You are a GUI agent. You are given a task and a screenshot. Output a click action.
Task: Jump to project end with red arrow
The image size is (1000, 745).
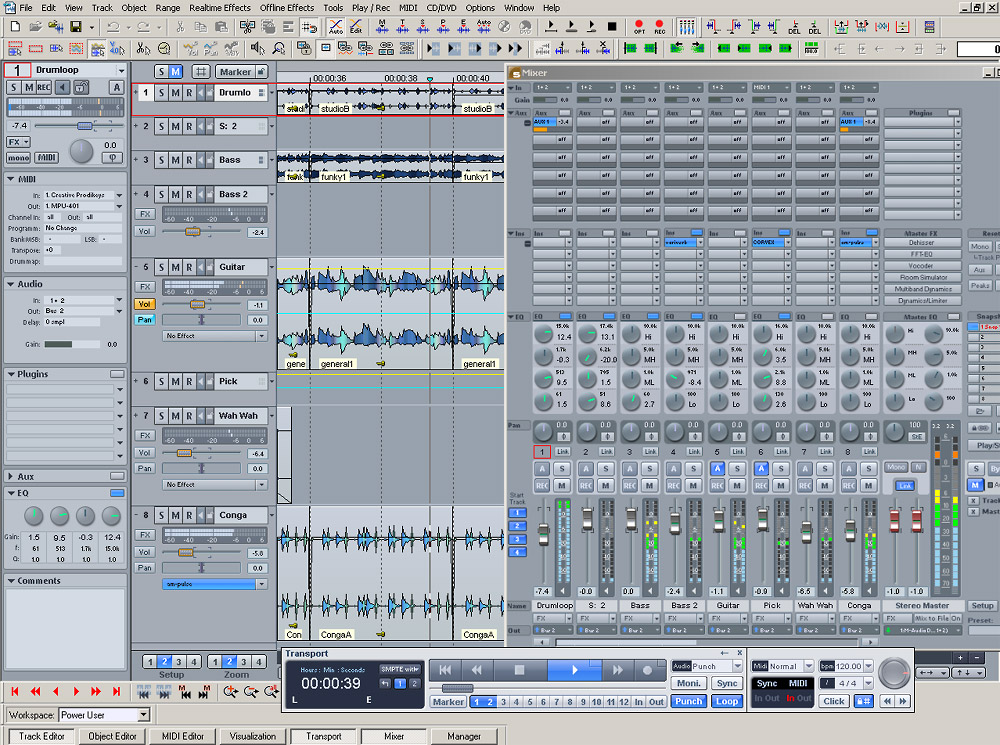tap(117, 691)
